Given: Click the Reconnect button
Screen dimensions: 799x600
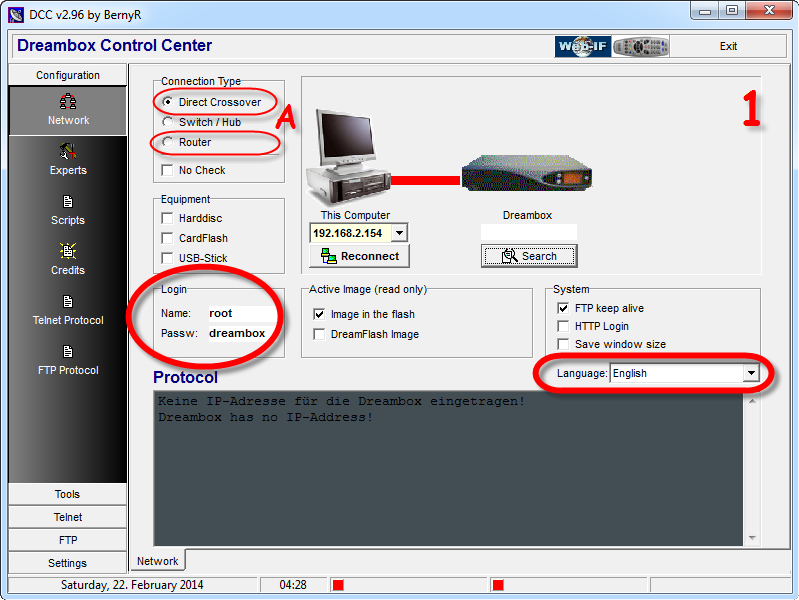Looking at the screenshot, I should [359, 256].
